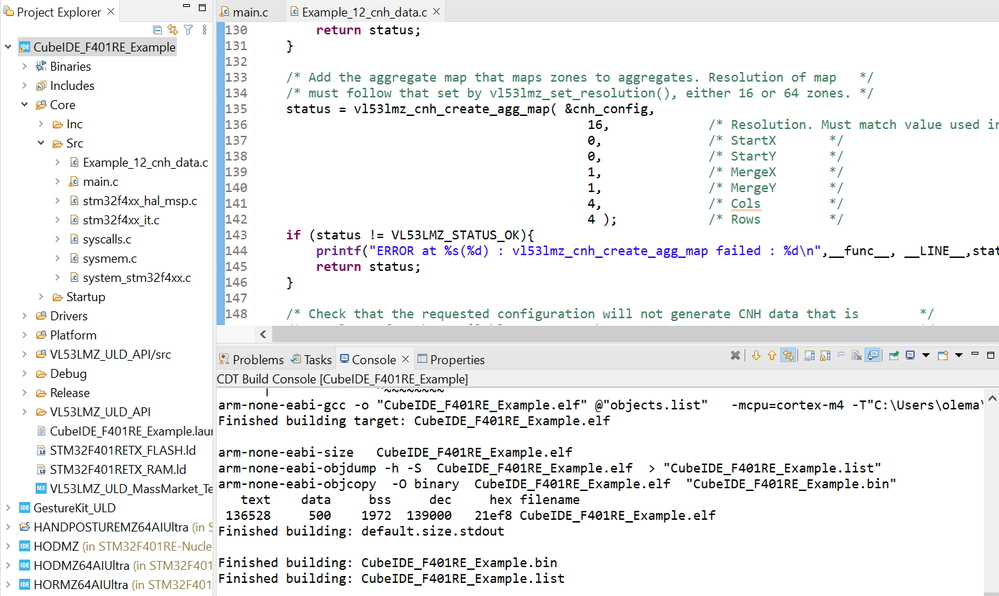The image size is (999, 596).
Task: Clear the build console
Action: (x=857, y=355)
